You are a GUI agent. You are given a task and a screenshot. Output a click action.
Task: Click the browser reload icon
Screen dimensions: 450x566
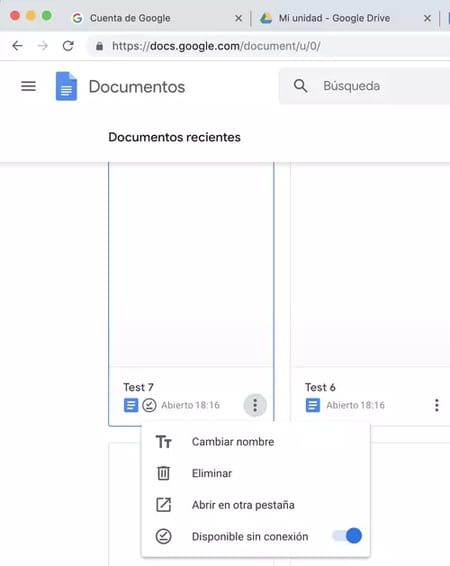(68, 46)
